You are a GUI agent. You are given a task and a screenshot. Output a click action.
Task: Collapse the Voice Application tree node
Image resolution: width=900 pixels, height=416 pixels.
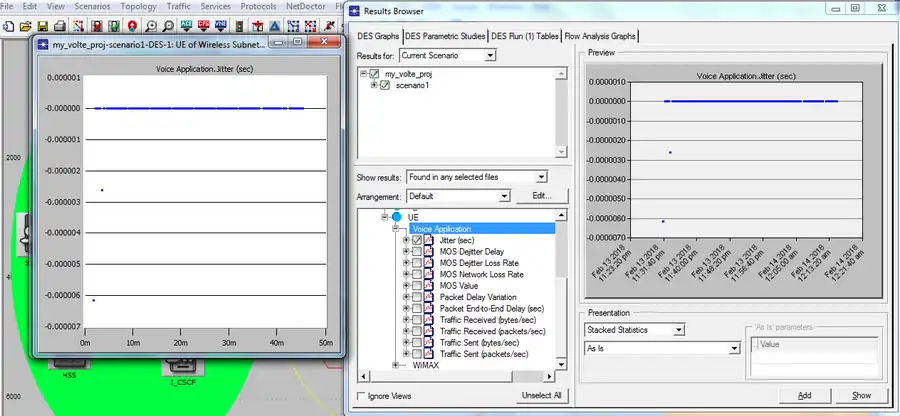point(395,229)
